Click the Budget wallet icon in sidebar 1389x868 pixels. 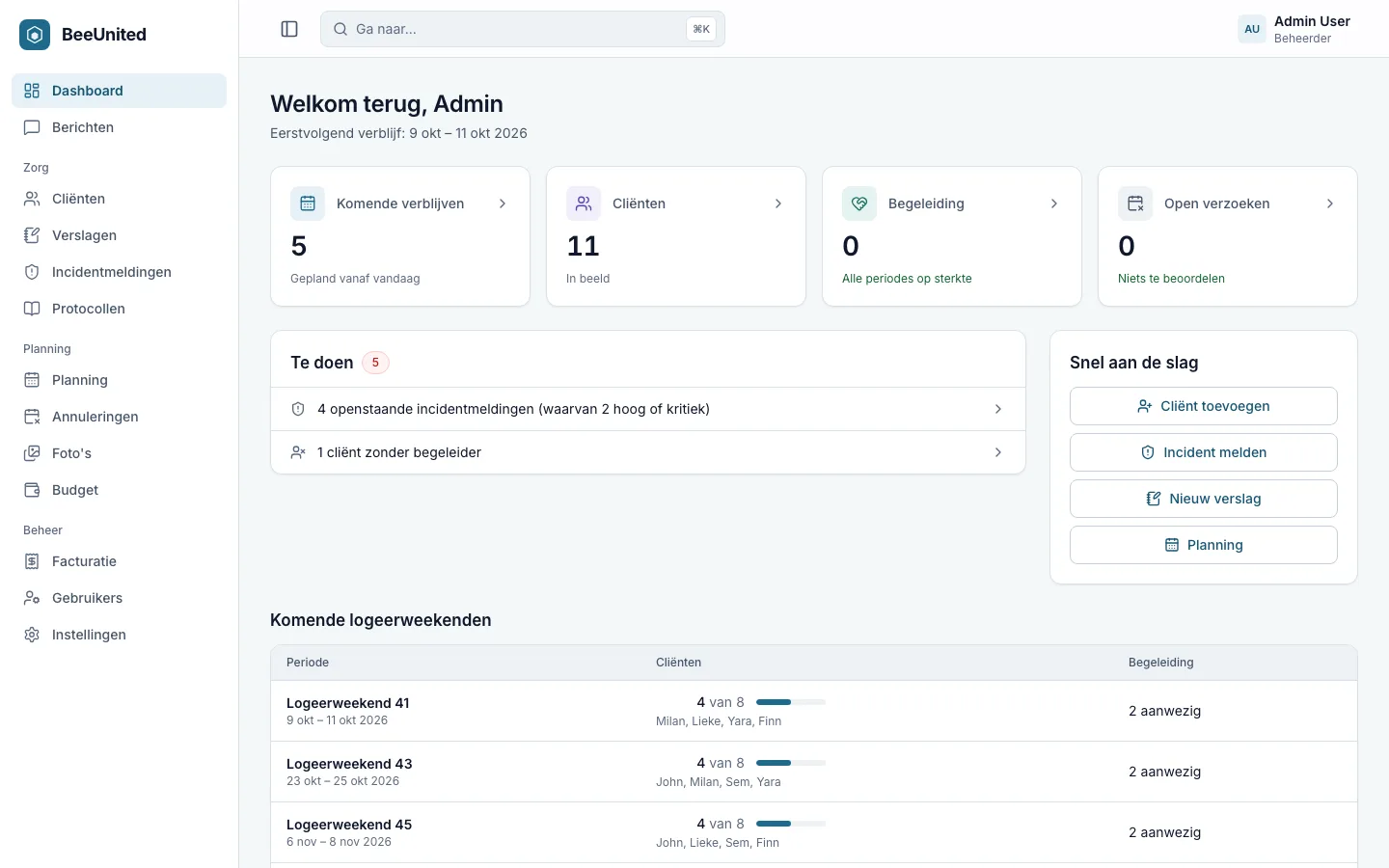32,490
